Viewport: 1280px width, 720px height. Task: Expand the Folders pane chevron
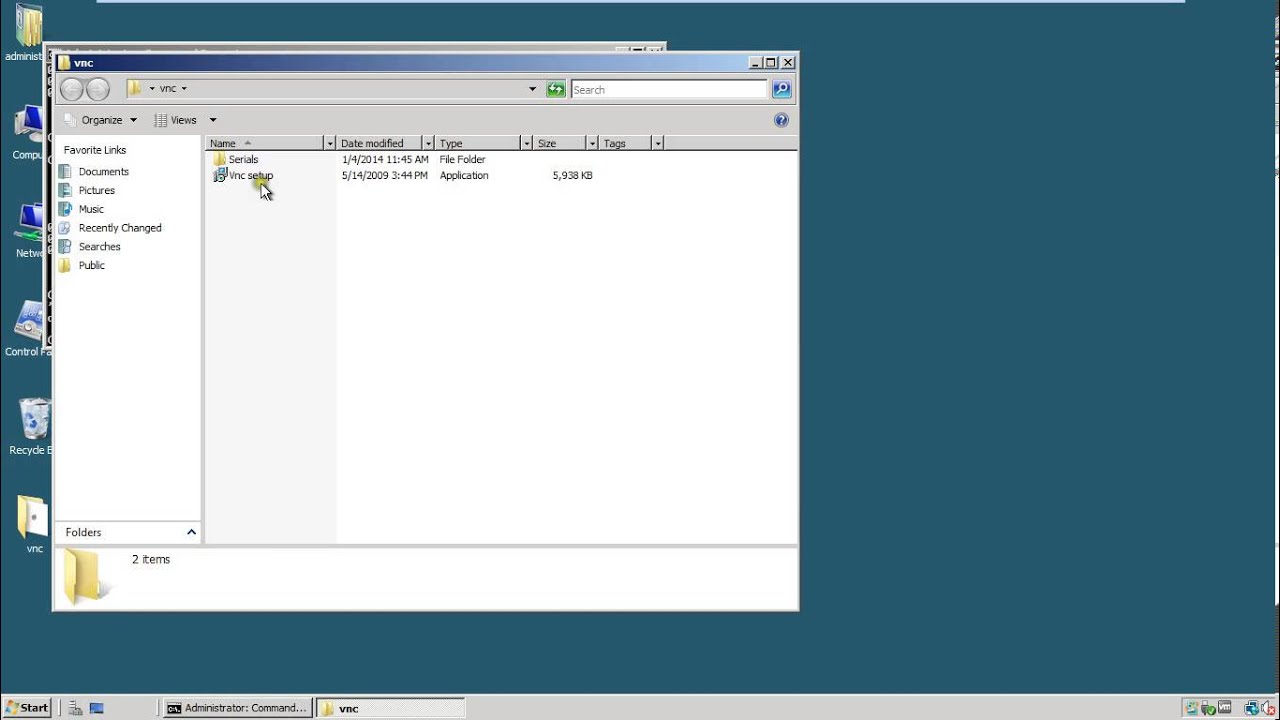(191, 532)
